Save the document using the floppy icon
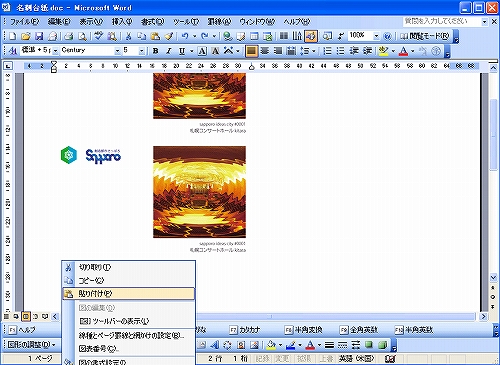500x365 pixels. [x=39, y=36]
